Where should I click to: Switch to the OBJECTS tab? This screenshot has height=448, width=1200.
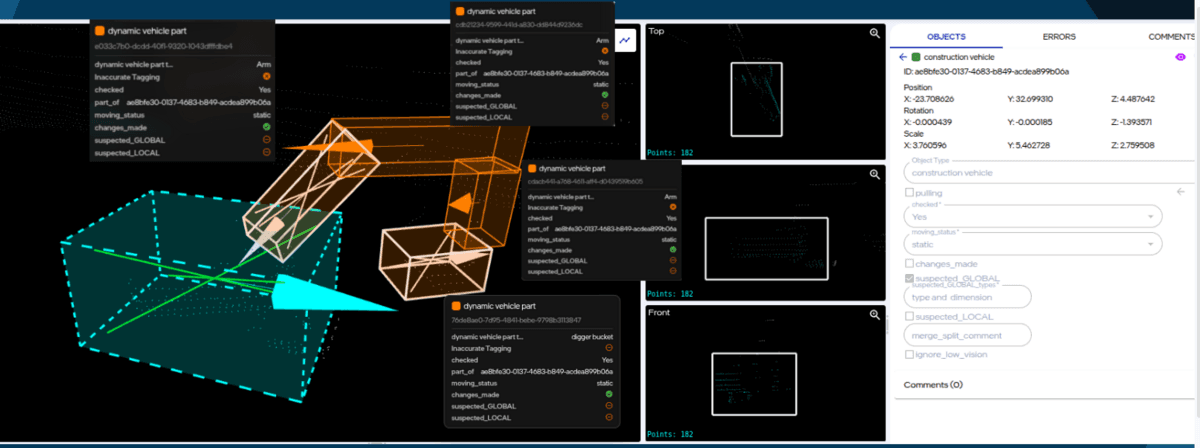coord(946,36)
